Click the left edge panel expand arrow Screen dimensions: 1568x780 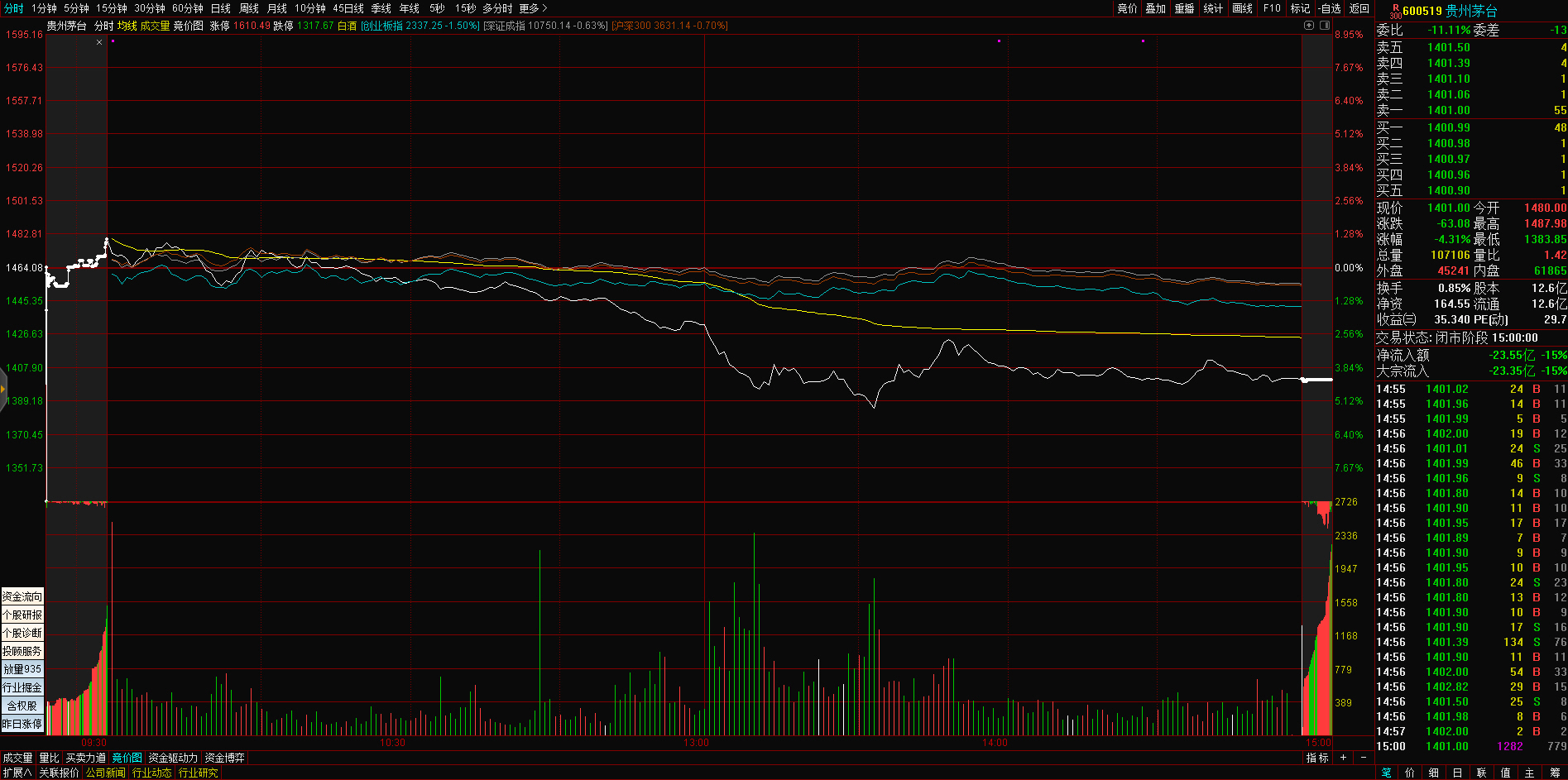(x=3, y=389)
